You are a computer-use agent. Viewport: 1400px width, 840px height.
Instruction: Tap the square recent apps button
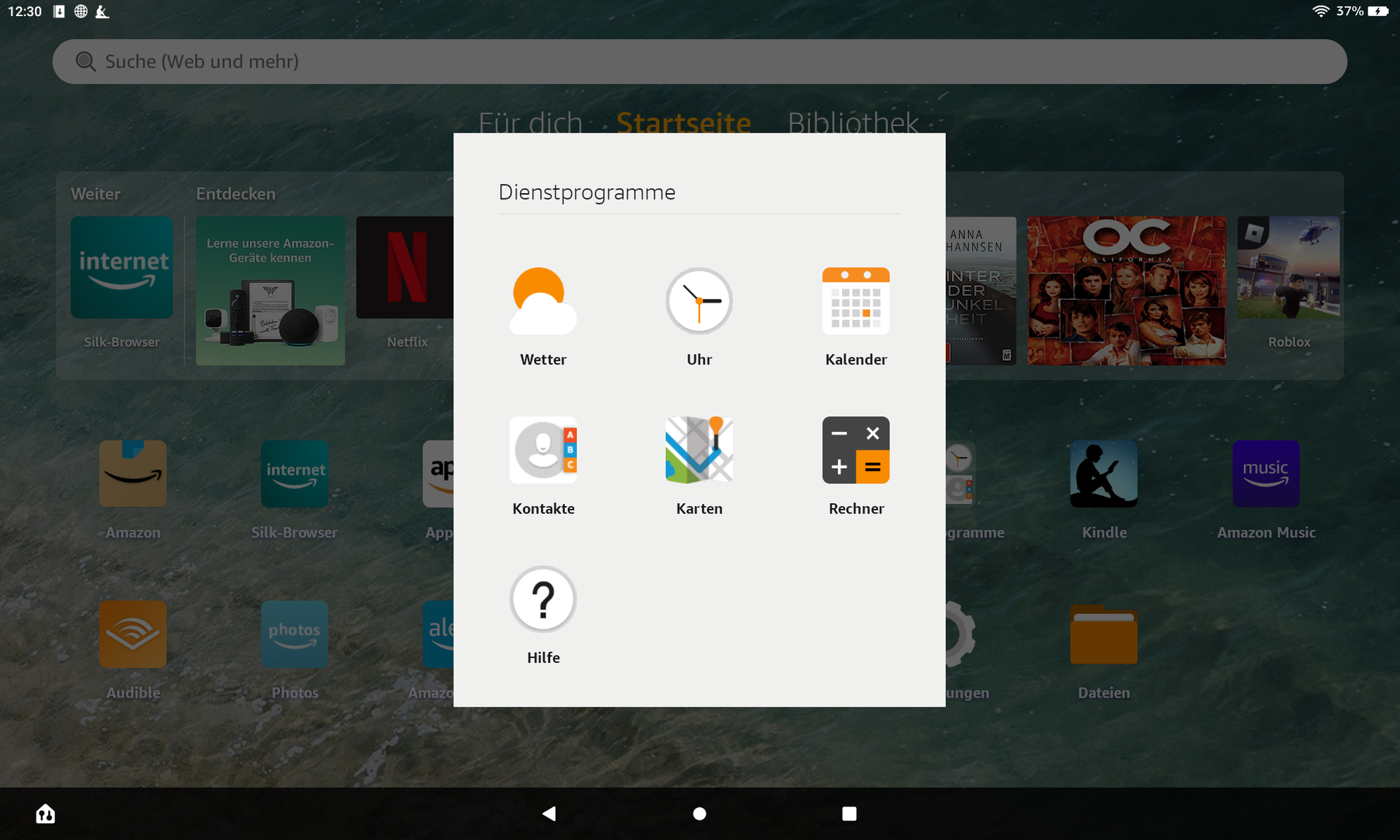849,813
